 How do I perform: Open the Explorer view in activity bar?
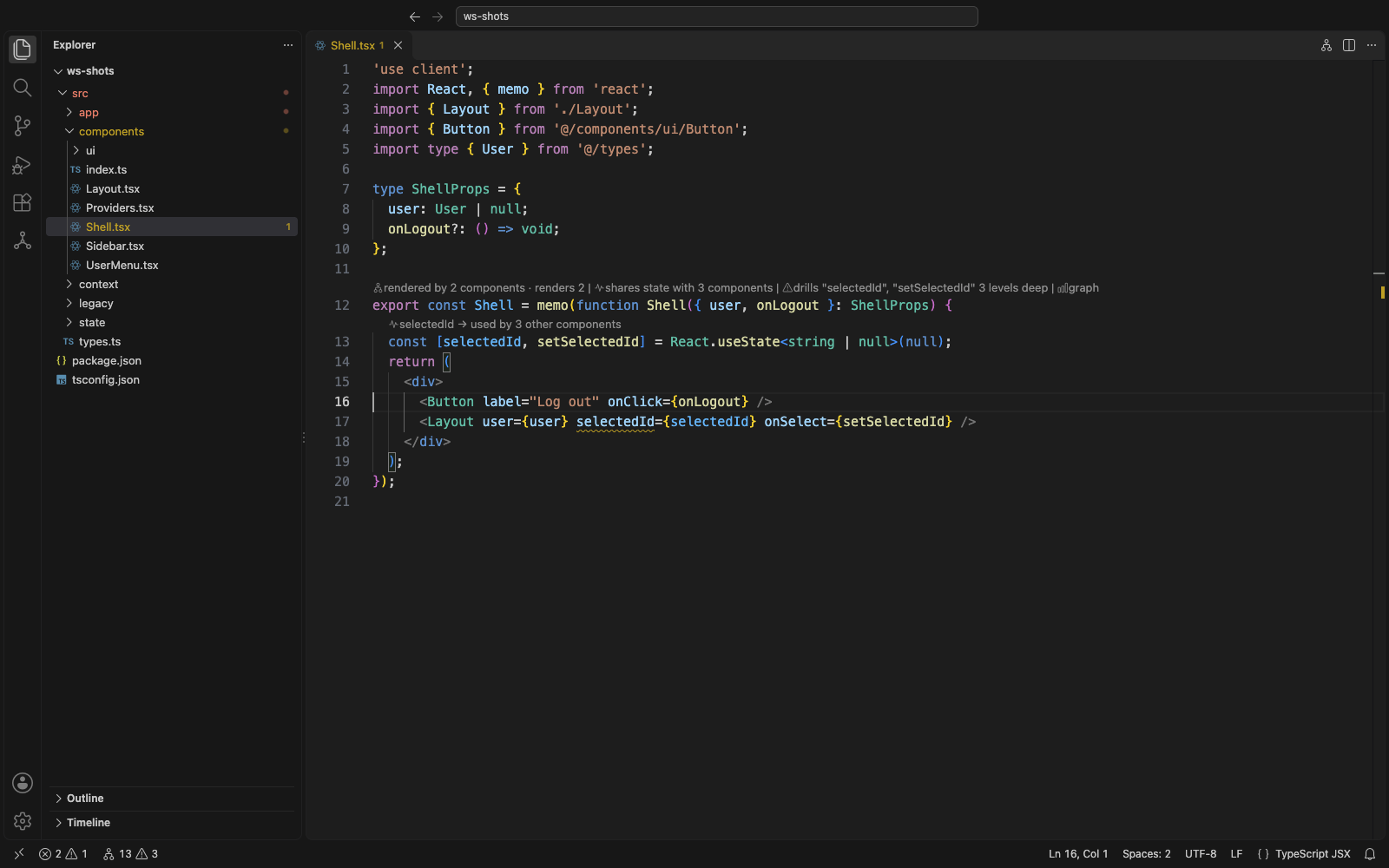click(x=23, y=49)
